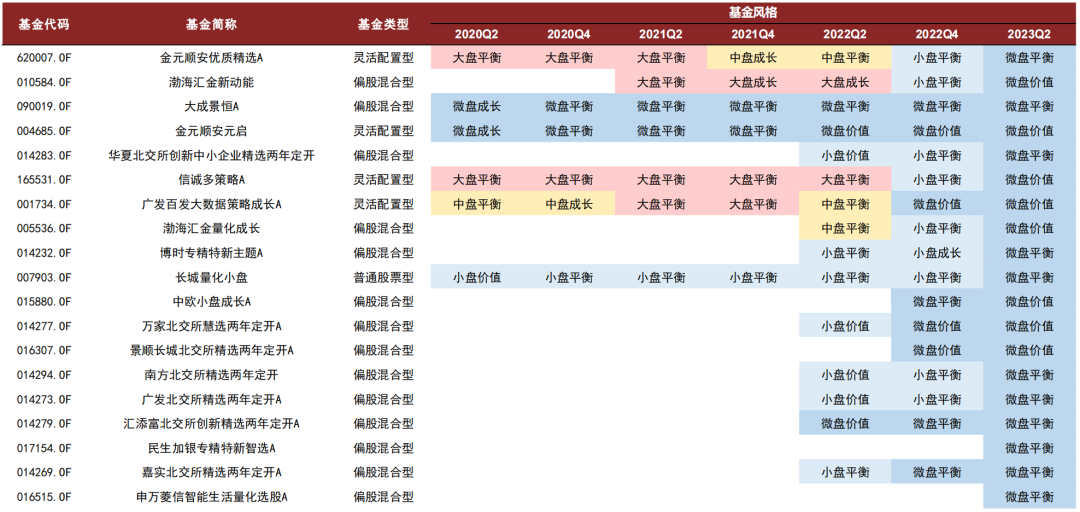Click fund code 005536.OF
This screenshot has height=512, width=1080.
click(44, 229)
